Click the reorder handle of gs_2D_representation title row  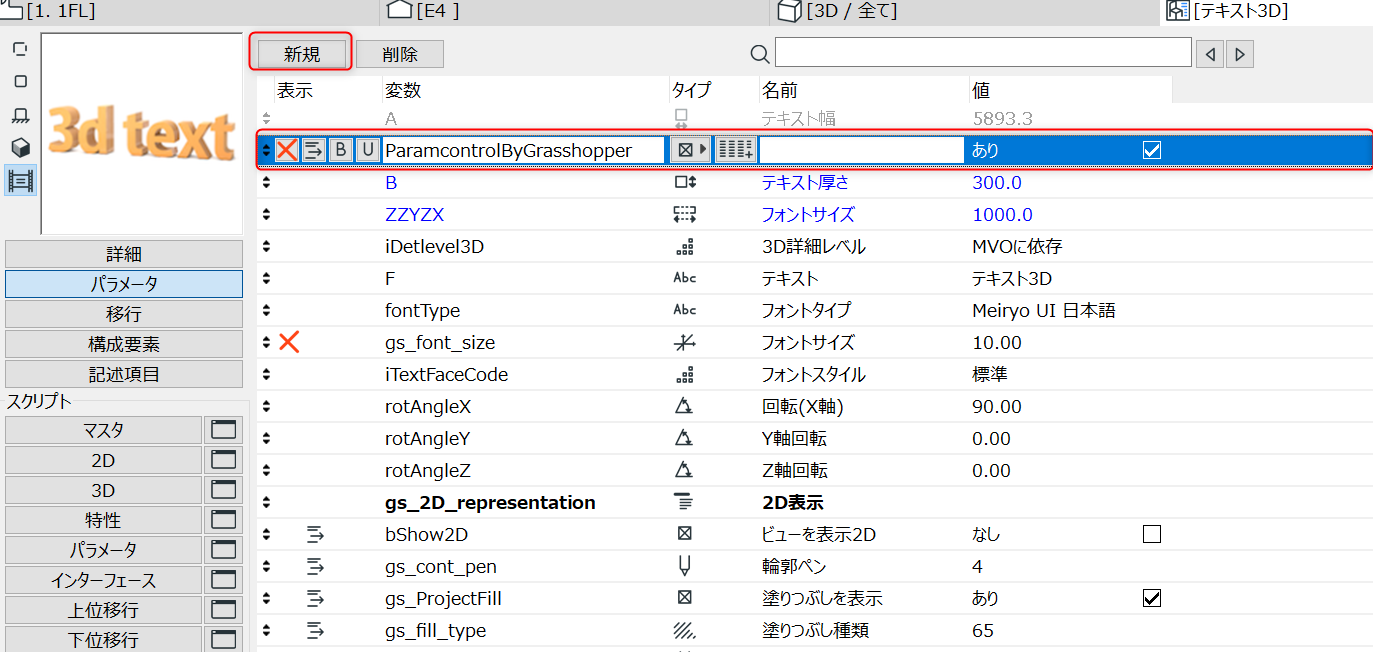point(266,502)
